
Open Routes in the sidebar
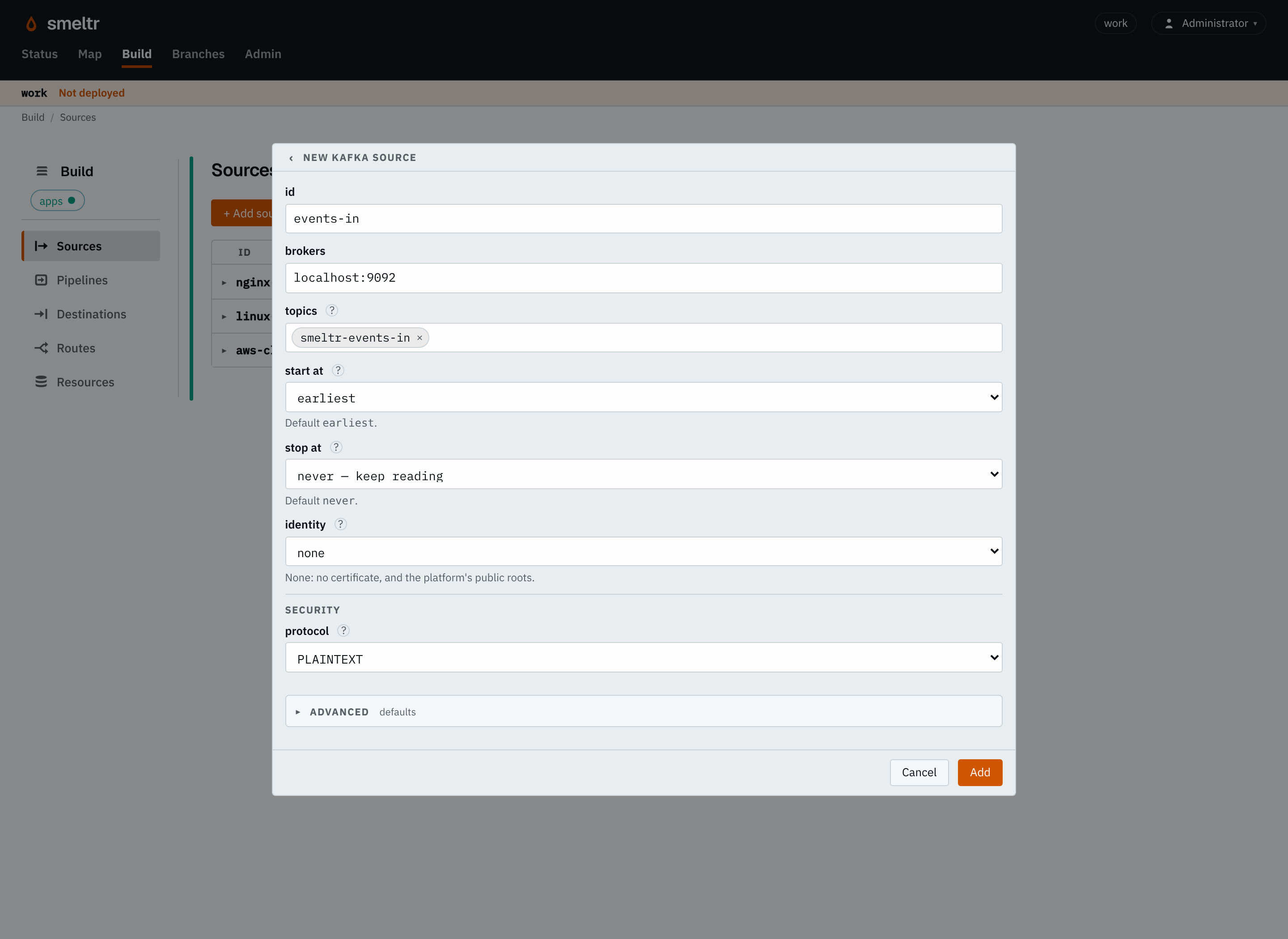(91, 348)
